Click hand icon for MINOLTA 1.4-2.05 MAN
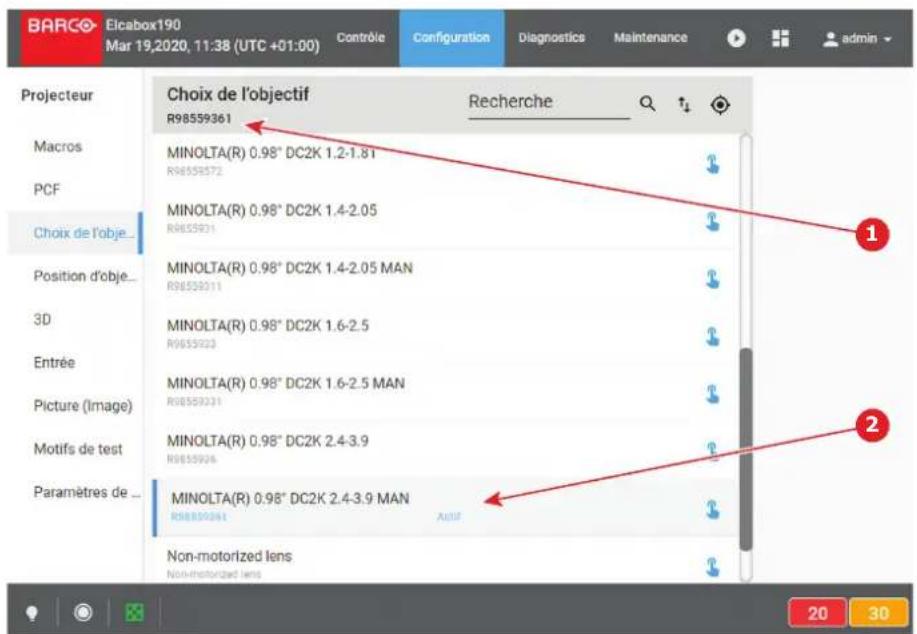This screenshot has width=917, height=634. pyautogui.click(x=712, y=278)
